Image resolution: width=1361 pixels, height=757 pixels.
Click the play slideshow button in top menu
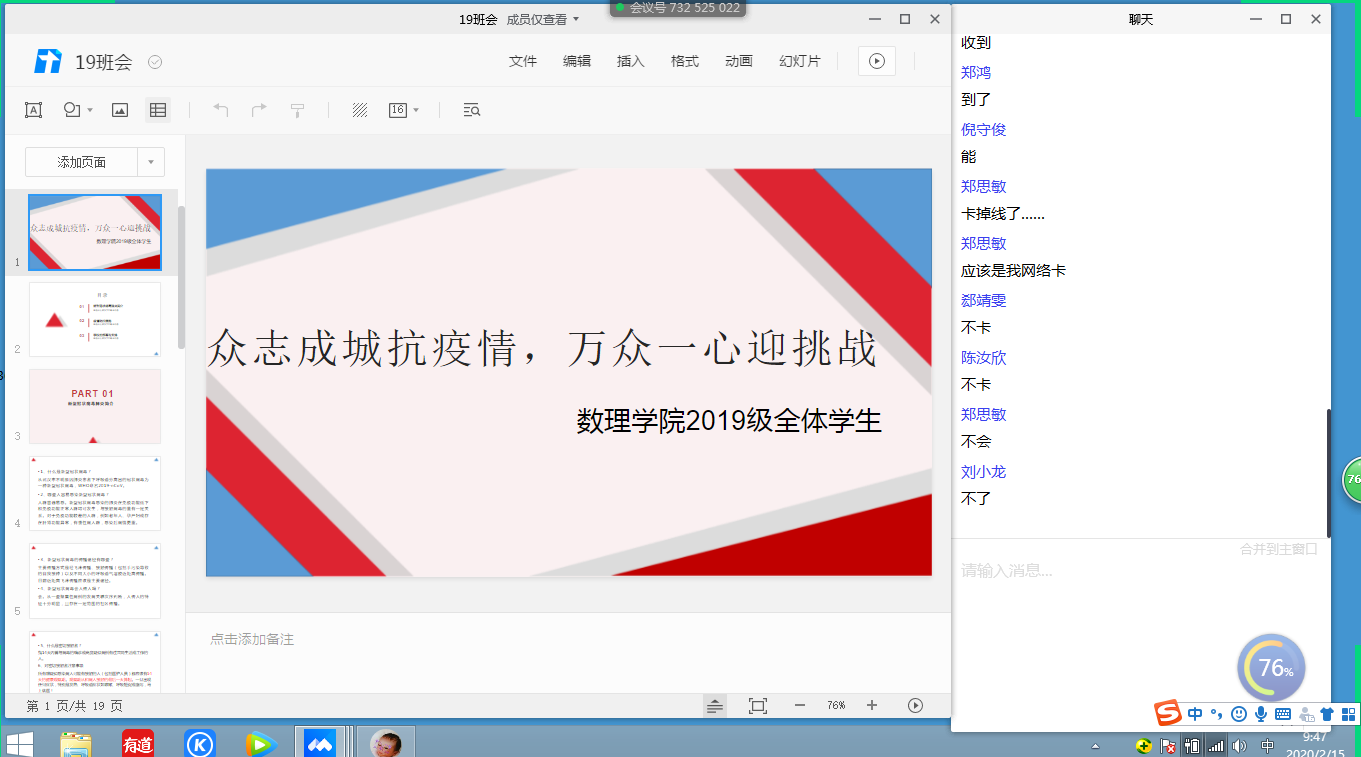point(876,61)
